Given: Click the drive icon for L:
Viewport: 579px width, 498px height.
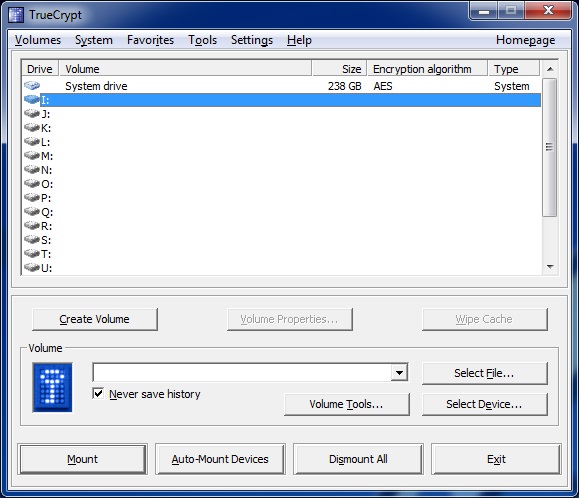Looking at the screenshot, I should coord(32,142).
